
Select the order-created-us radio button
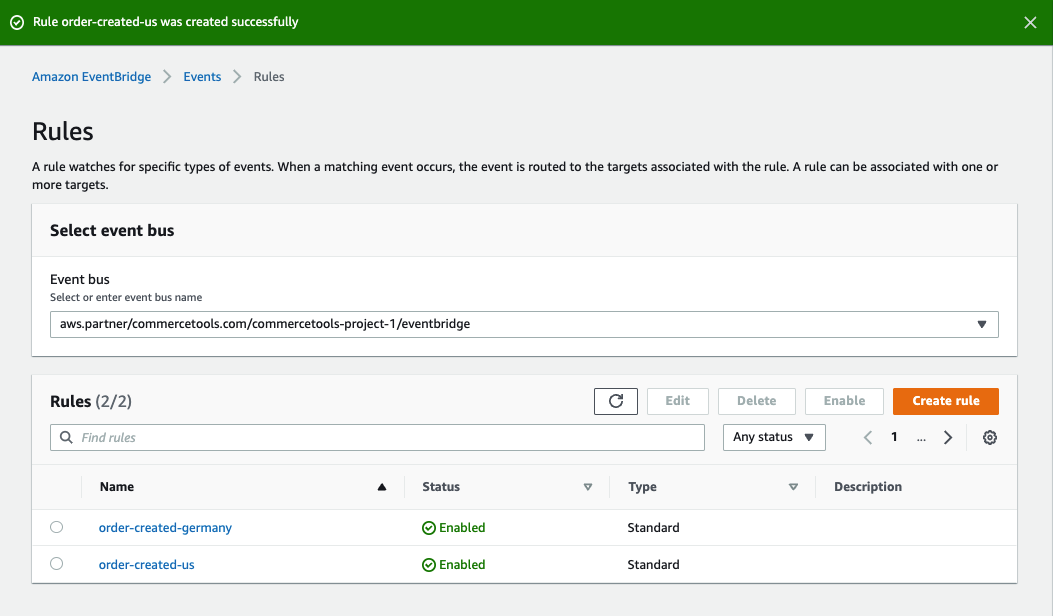(56, 564)
